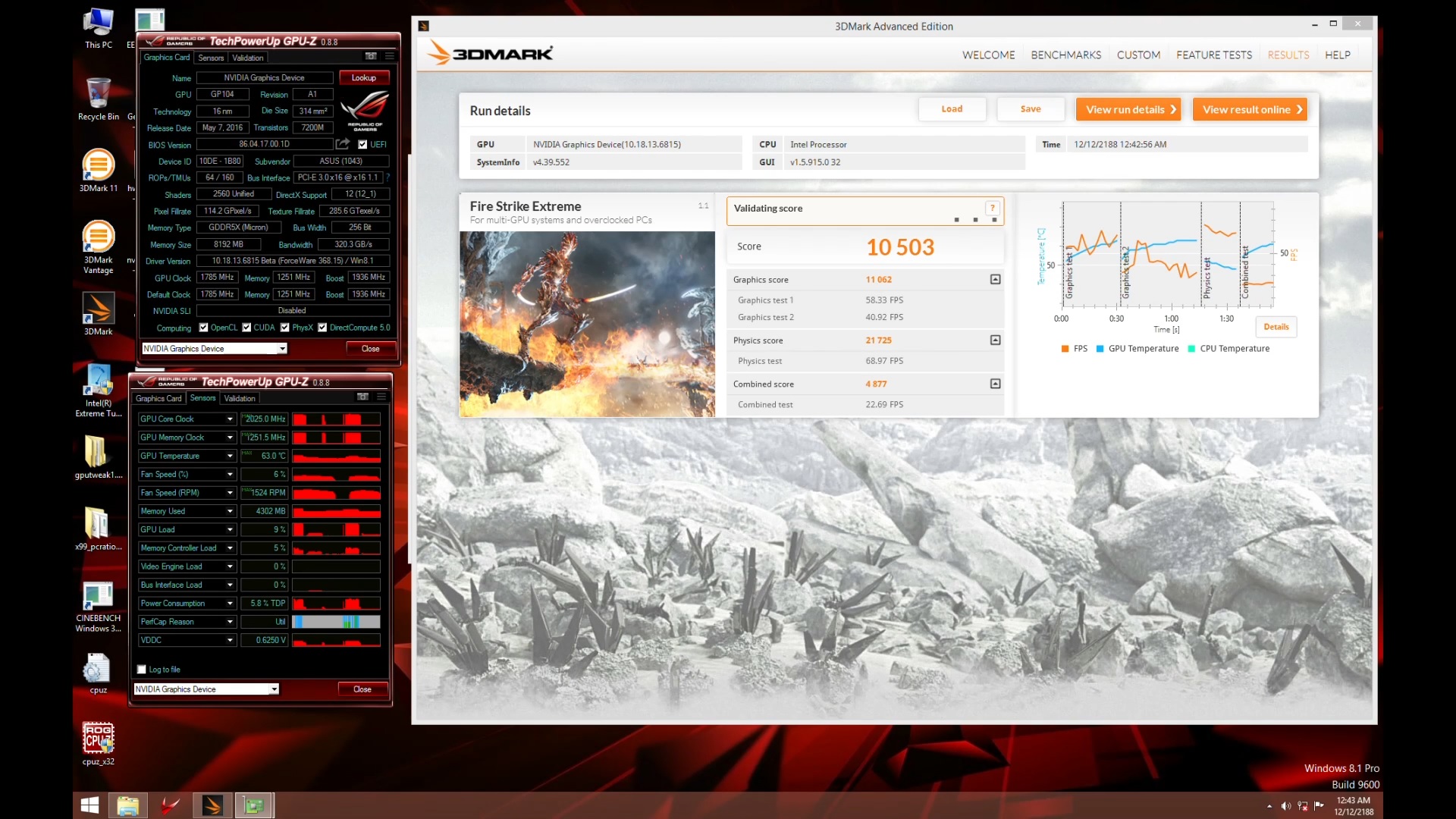
Task: Open the Fan Speed (RPM) sensor dropdown
Action: [230, 493]
